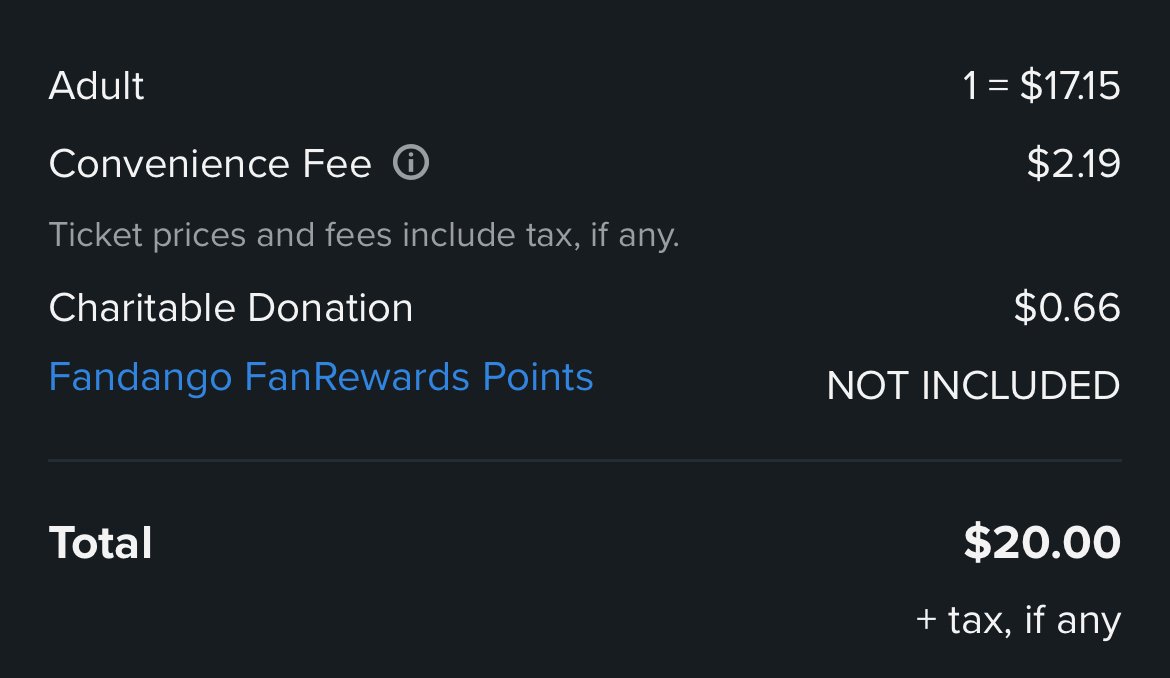Viewport: 1170px width, 678px height.
Task: Click the ticket prices tax note
Action: pyautogui.click(x=364, y=236)
